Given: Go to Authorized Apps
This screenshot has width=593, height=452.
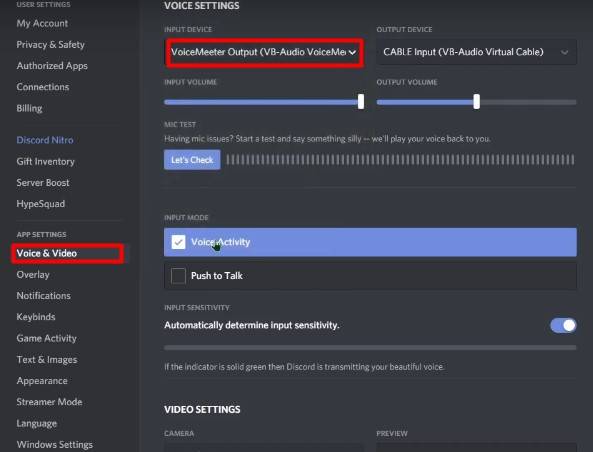Looking at the screenshot, I should 52,66.
